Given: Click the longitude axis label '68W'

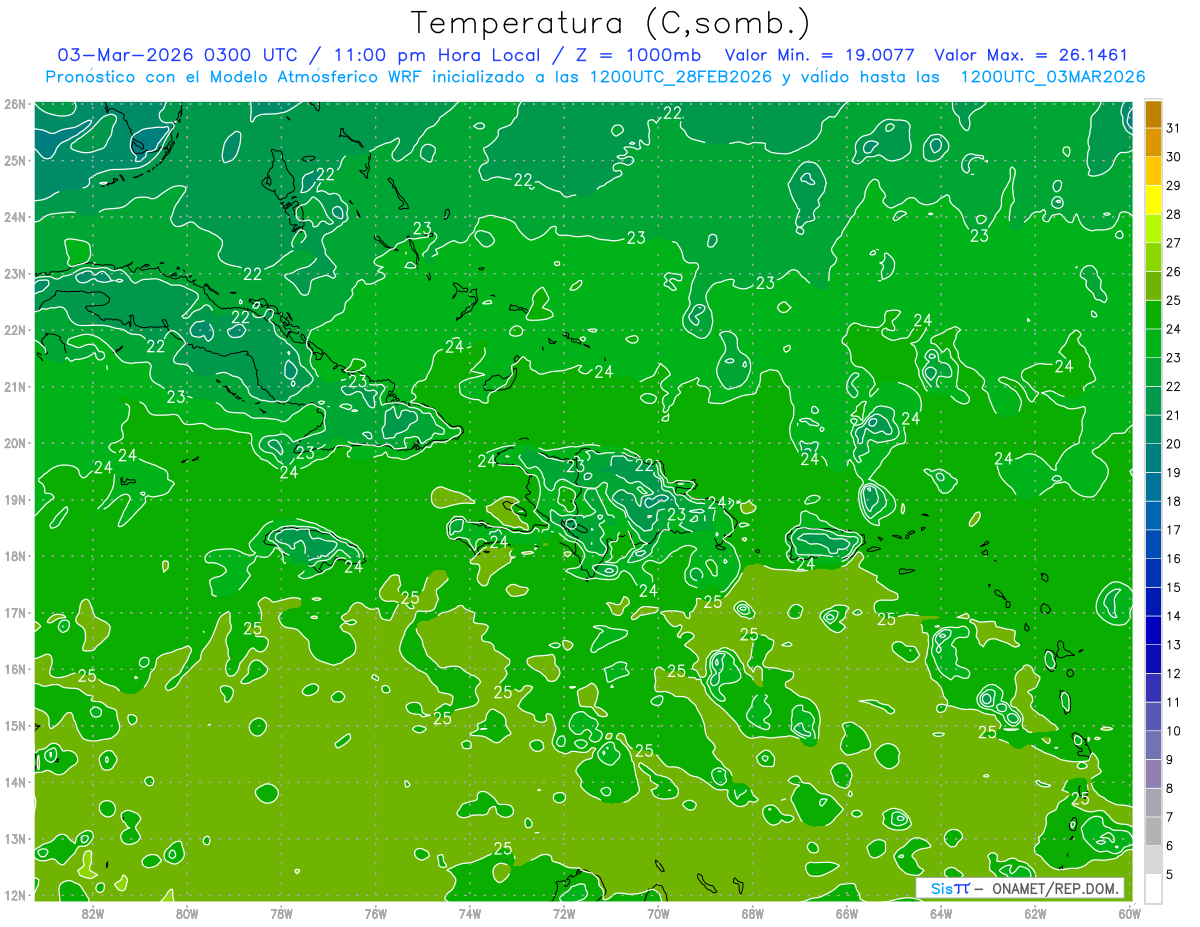Looking at the screenshot, I should [753, 912].
